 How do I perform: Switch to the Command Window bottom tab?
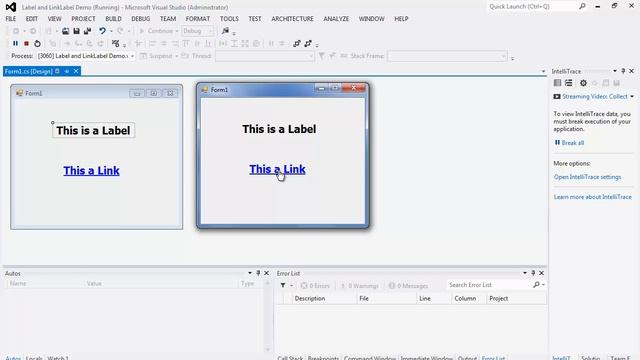coord(370,358)
